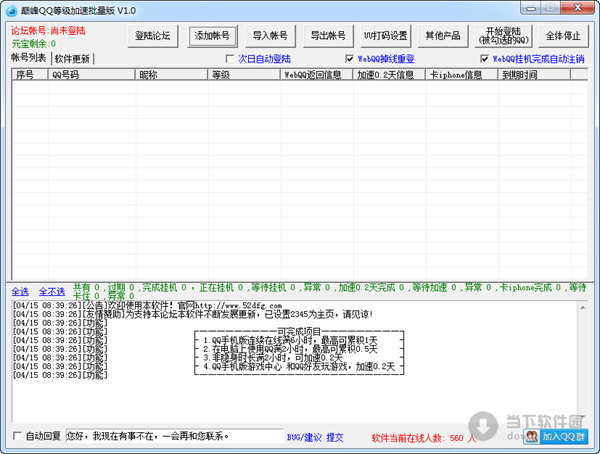The image size is (600, 454).
Task: Open UU打码设置 settings
Action: (386, 36)
